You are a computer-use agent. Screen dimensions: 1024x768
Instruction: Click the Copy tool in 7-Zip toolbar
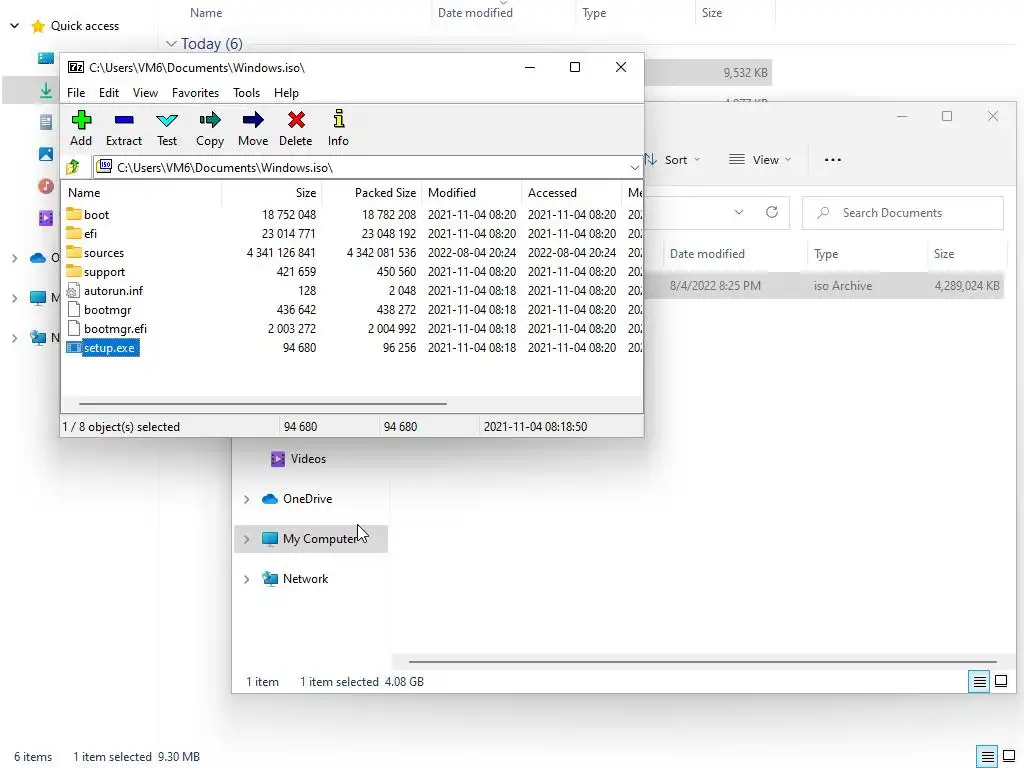point(210,128)
